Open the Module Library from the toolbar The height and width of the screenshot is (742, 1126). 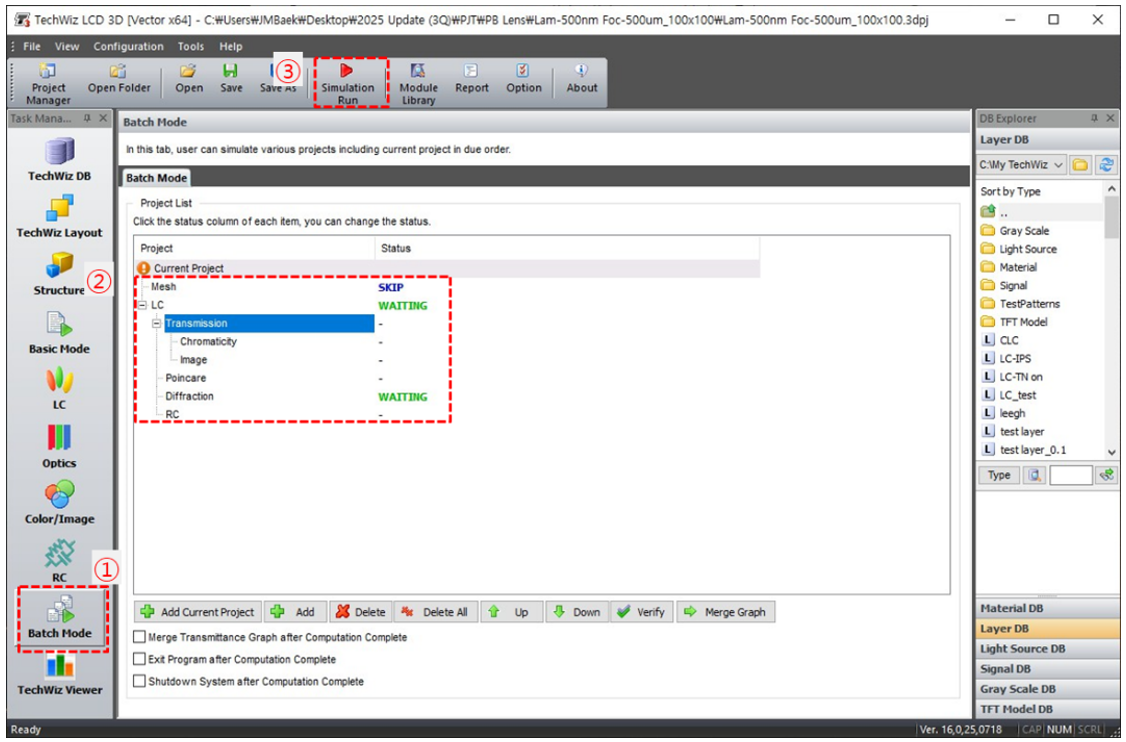pos(418,81)
